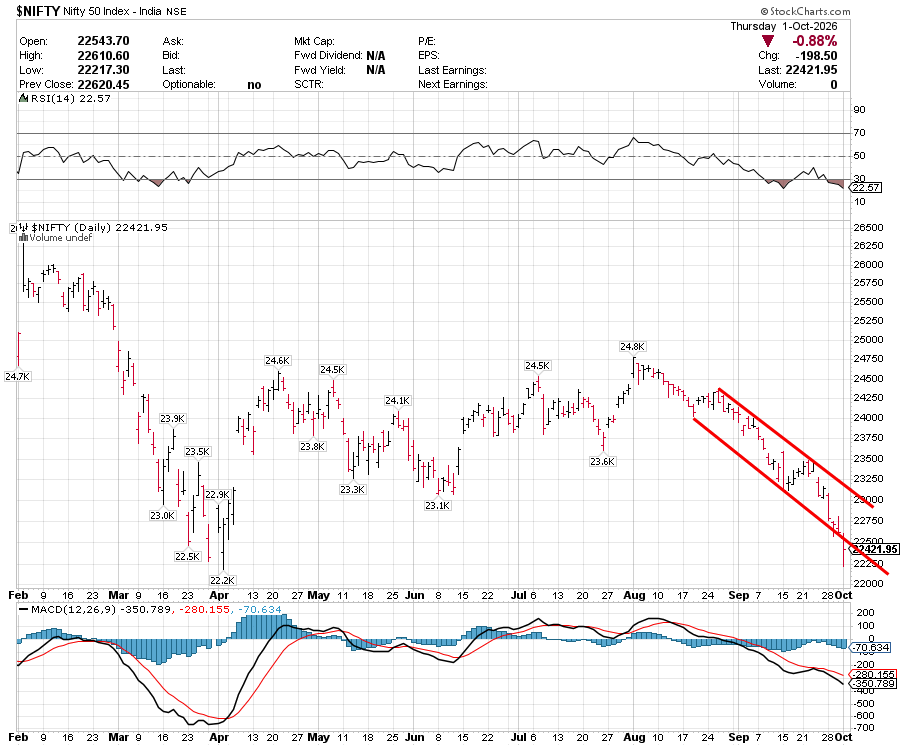Select the $NIFTY ticker symbol in the header
The height and width of the screenshot is (746, 900).
pos(38,10)
